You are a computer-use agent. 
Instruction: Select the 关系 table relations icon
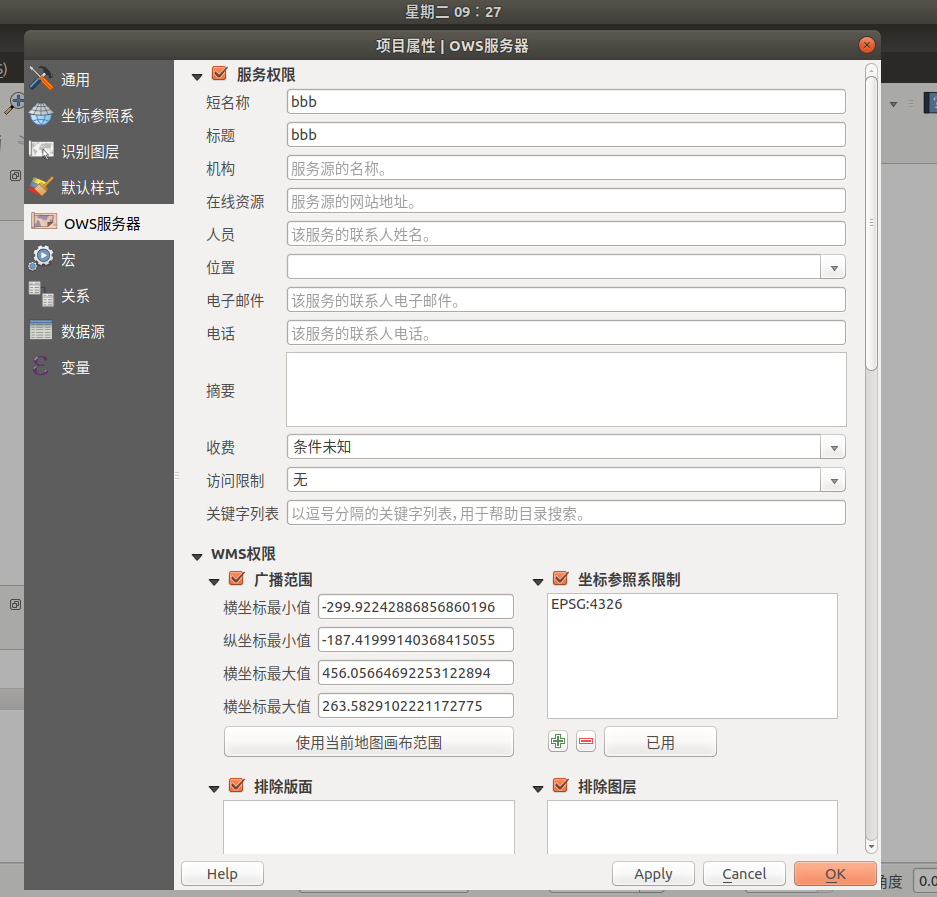(41, 294)
